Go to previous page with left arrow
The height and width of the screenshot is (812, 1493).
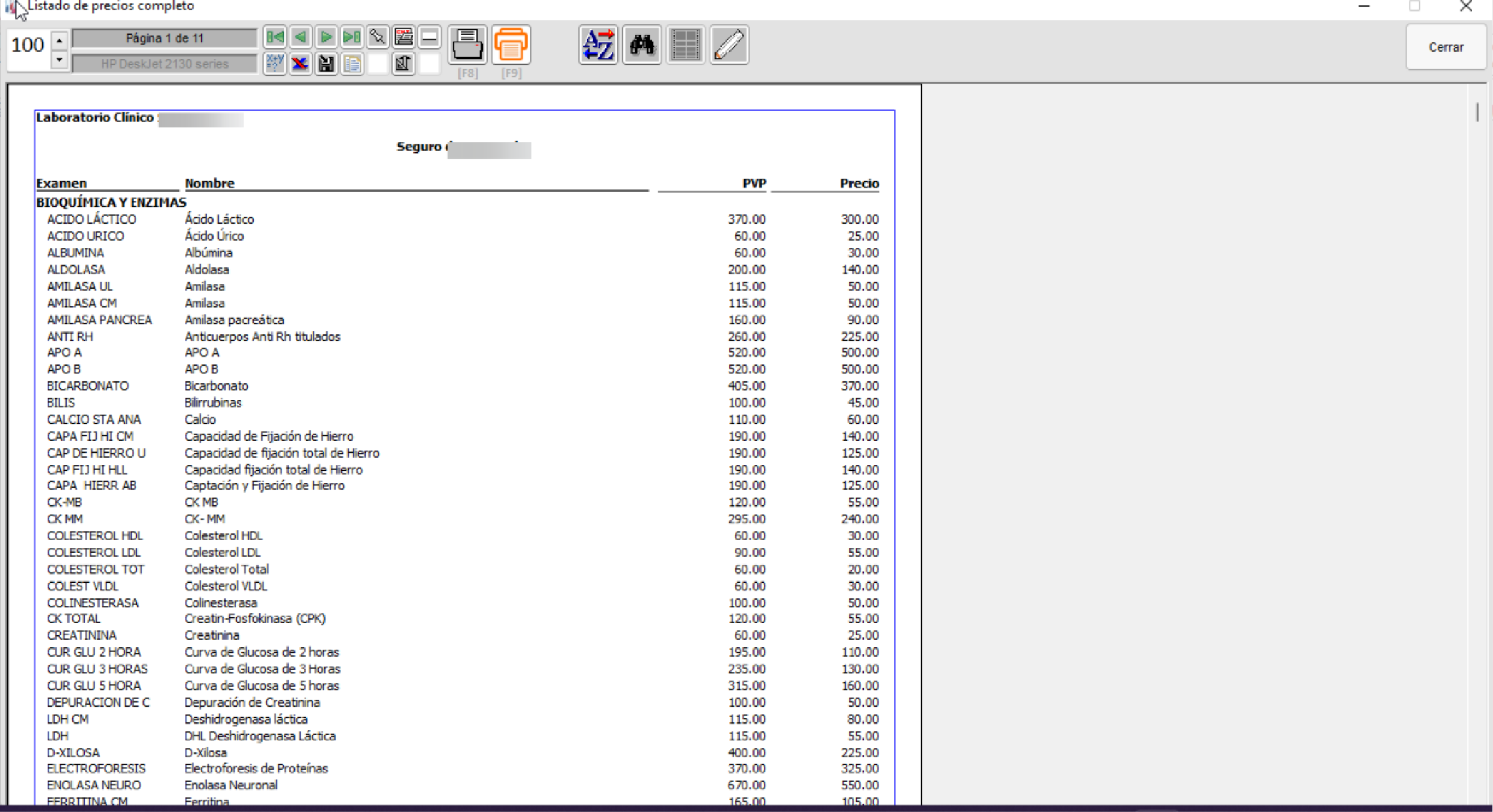(x=301, y=38)
